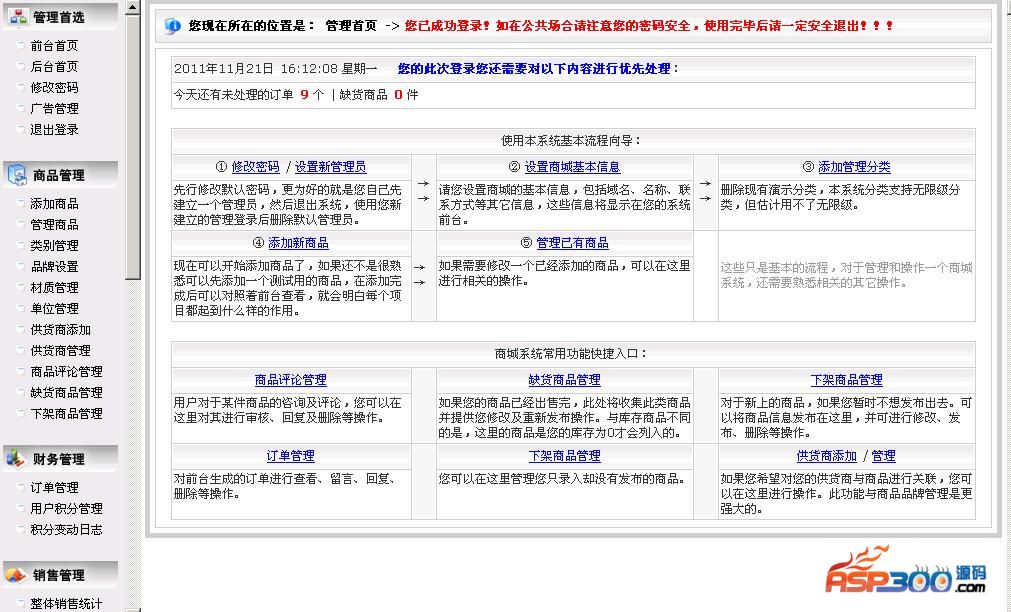Open 单位管理 in the sidebar
1011x612 pixels.
[54, 308]
